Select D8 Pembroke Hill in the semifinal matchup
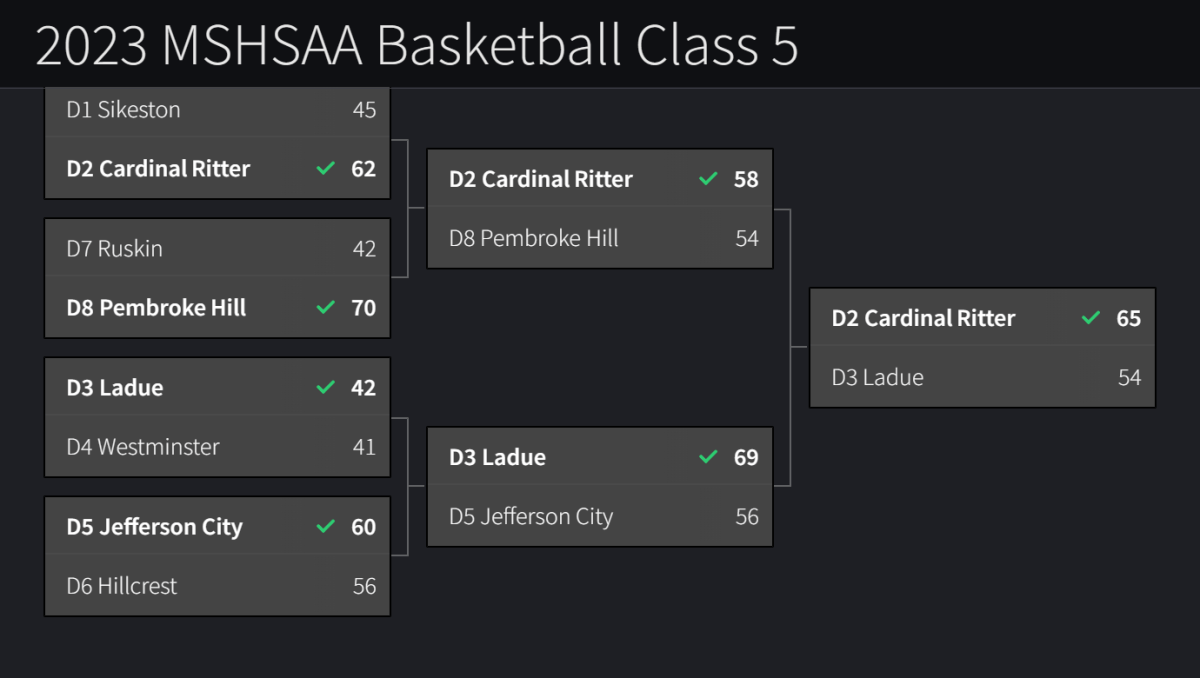The width and height of the screenshot is (1200, 678). [x=533, y=238]
